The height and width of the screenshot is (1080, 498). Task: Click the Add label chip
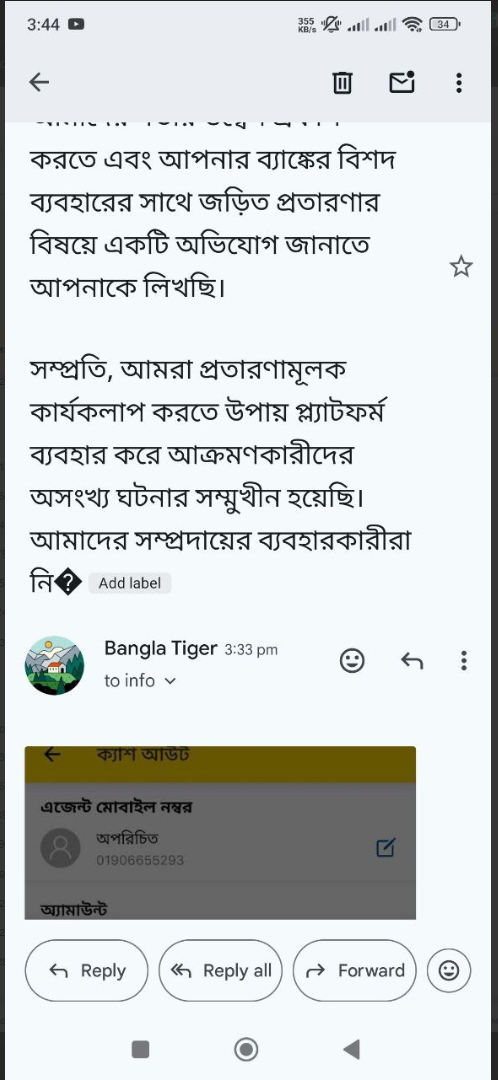pyautogui.click(x=129, y=583)
